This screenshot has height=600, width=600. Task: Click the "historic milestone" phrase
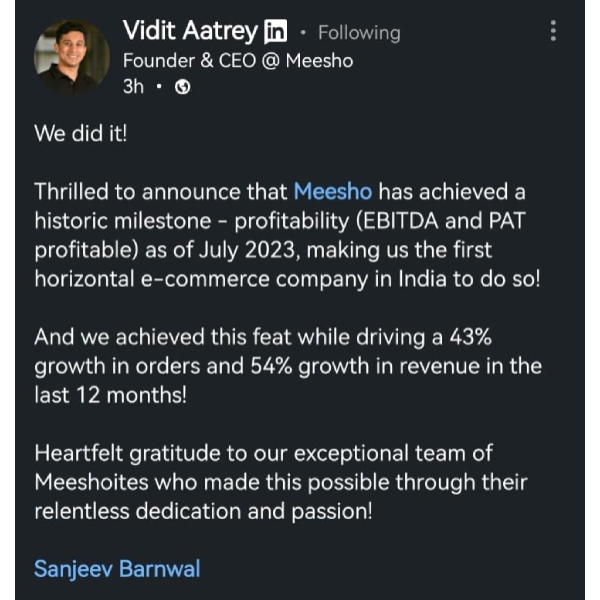click(x=126, y=221)
